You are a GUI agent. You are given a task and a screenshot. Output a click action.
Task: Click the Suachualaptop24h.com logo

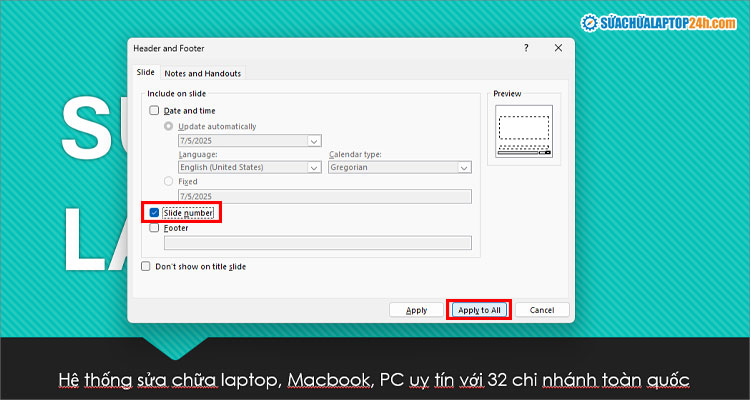(x=659, y=23)
